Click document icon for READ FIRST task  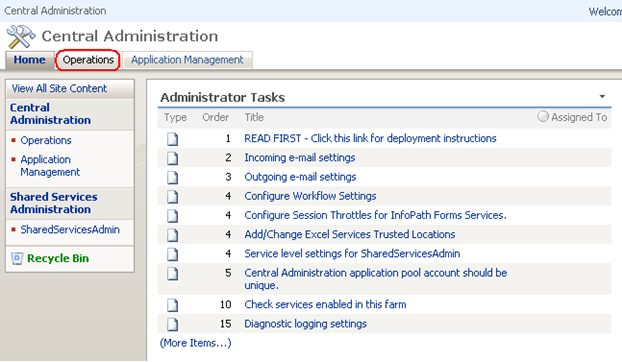tap(173, 139)
